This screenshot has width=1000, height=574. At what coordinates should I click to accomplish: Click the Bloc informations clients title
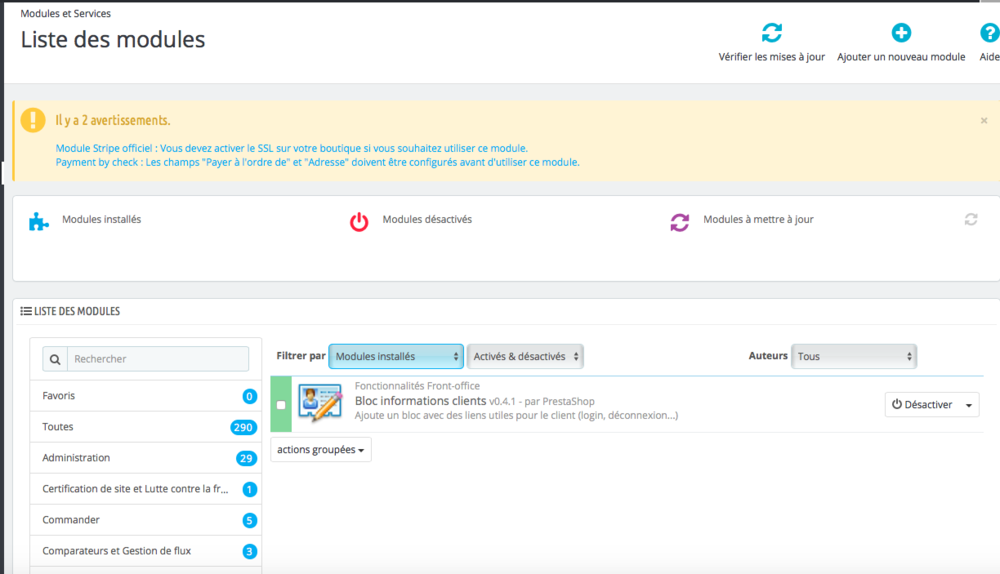click(x=420, y=401)
